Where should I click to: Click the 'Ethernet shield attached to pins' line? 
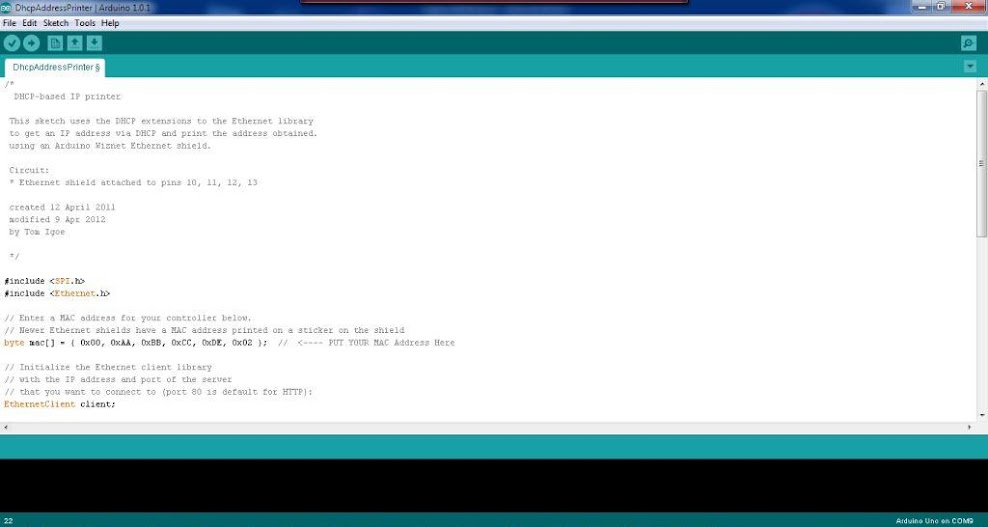(133, 183)
